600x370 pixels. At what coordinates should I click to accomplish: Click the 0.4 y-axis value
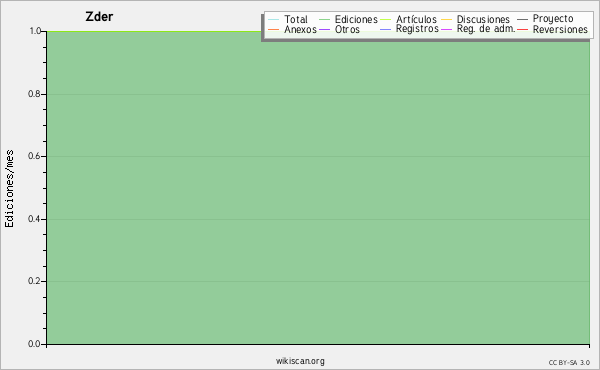pyautogui.click(x=35, y=219)
